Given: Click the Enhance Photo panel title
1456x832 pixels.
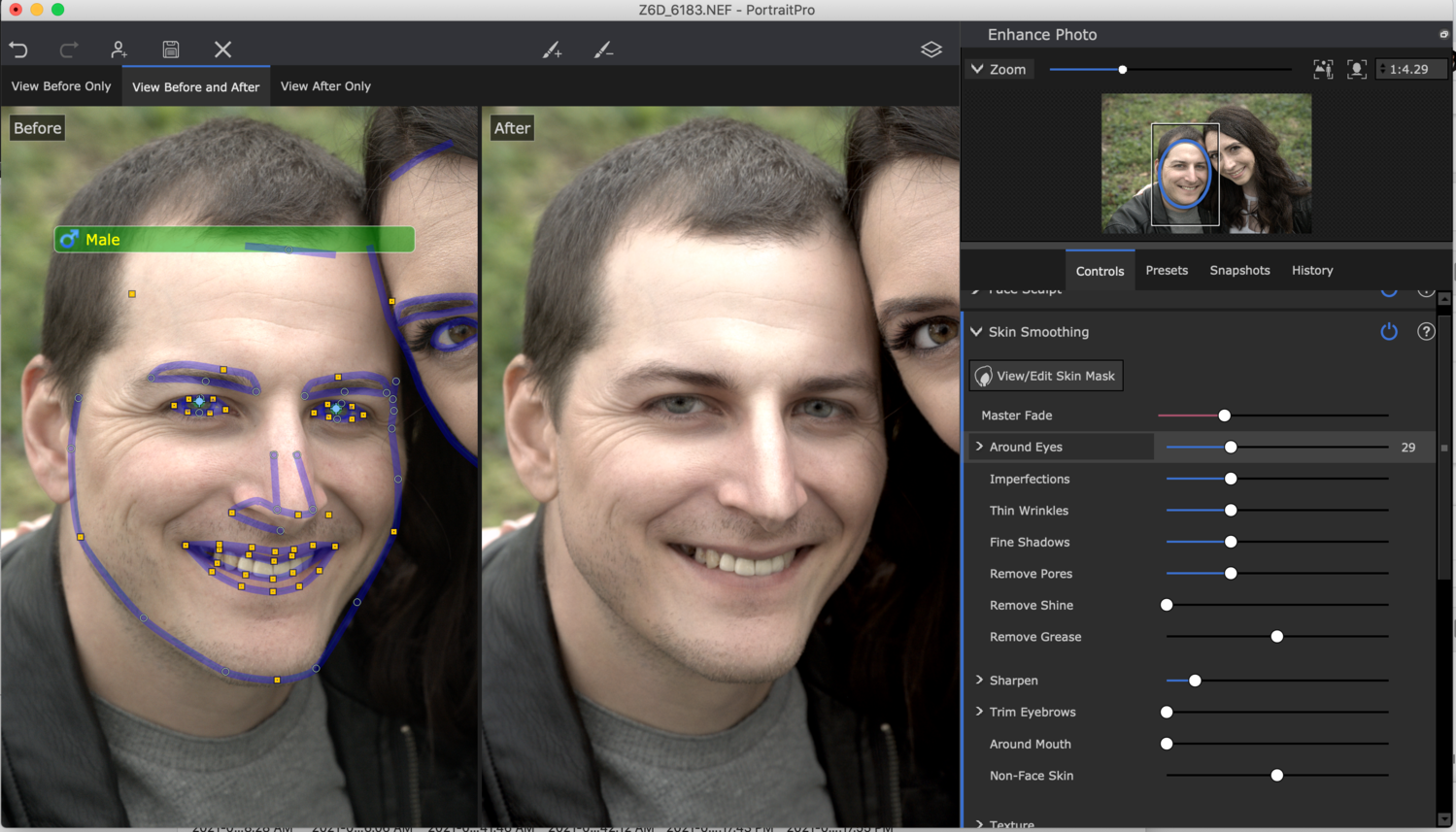Looking at the screenshot, I should point(1042,34).
